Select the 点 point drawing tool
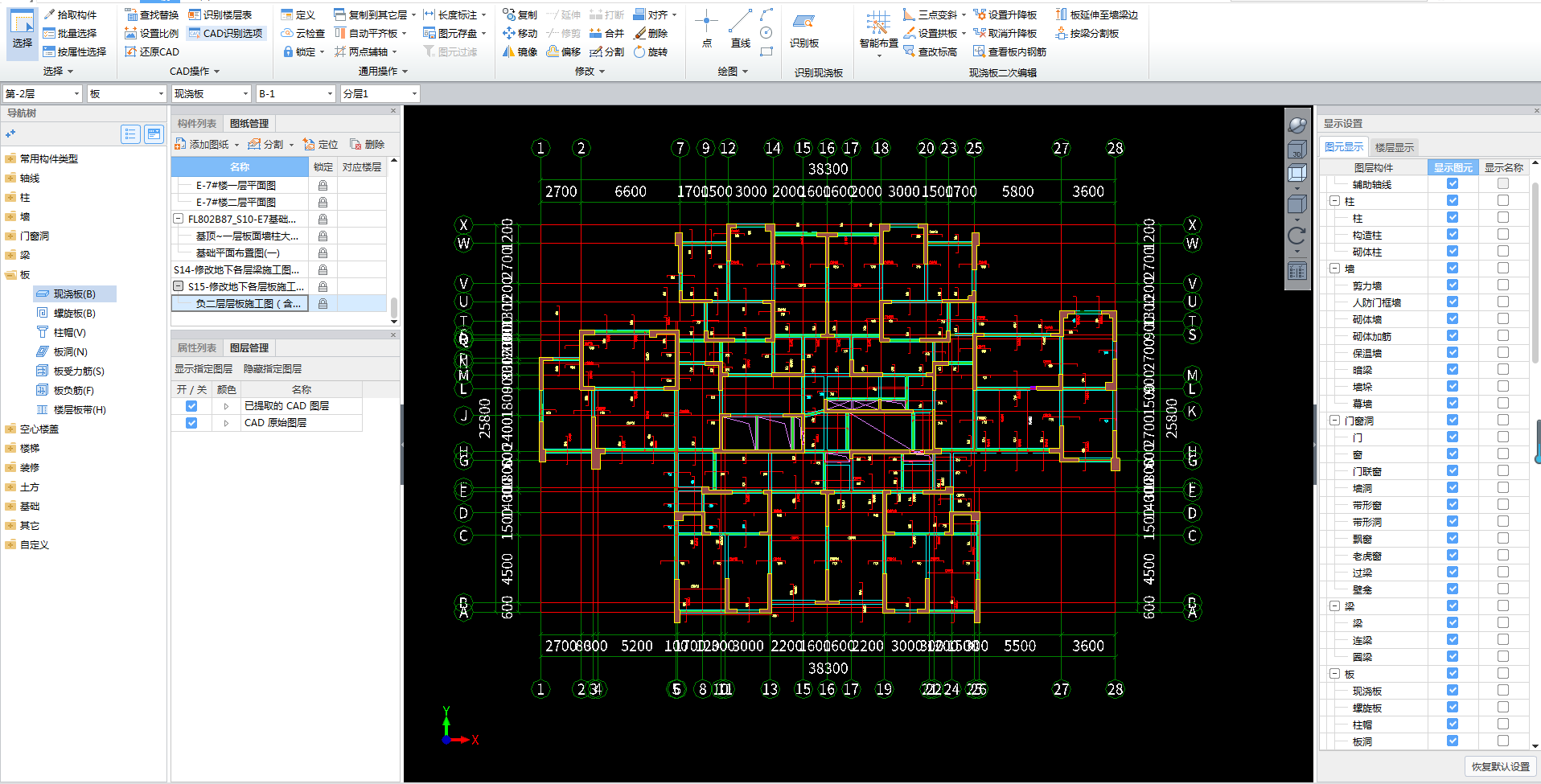This screenshot has height=784, width=1541. 706,30
